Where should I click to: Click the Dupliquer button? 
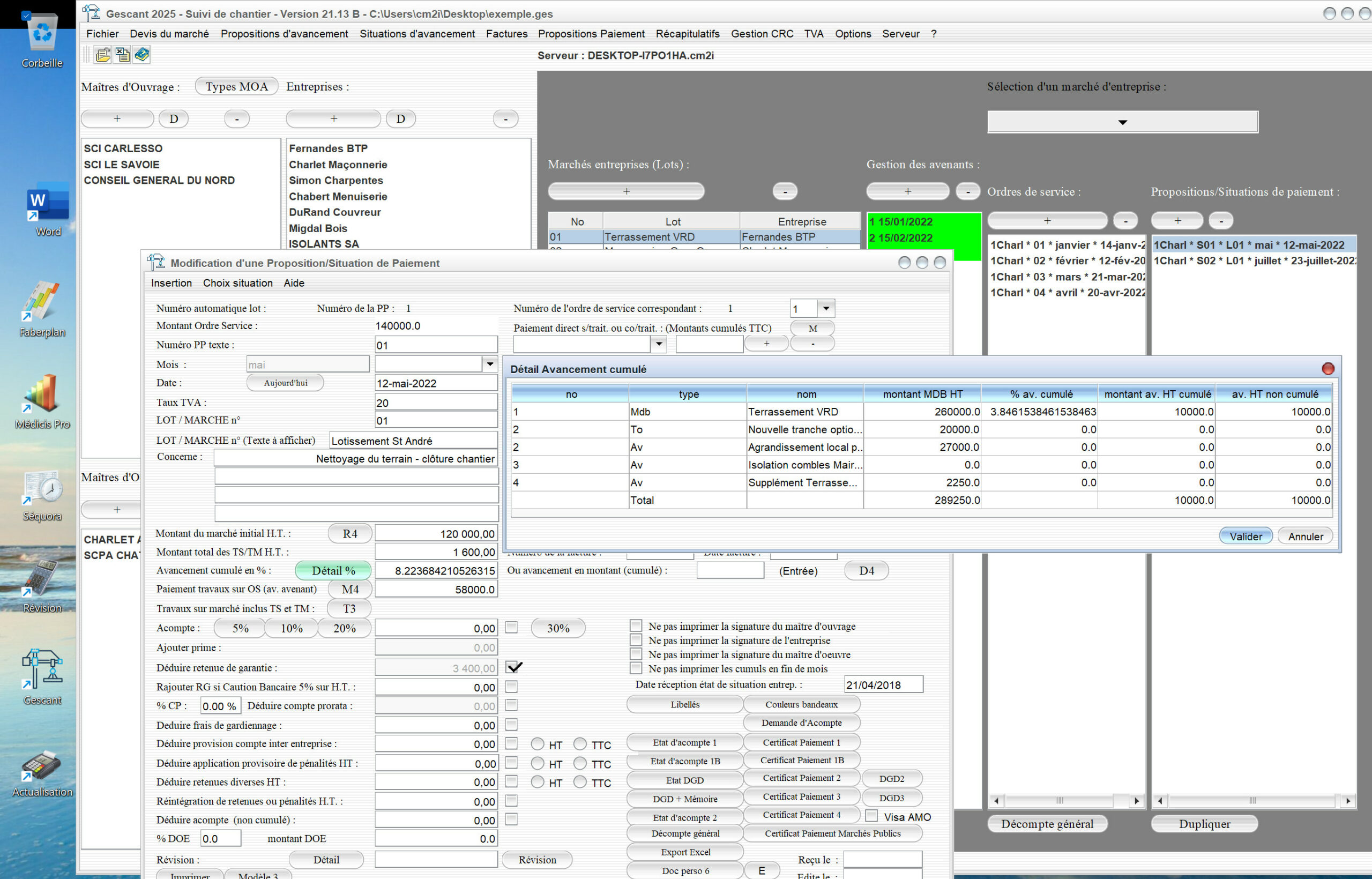click(x=1204, y=824)
